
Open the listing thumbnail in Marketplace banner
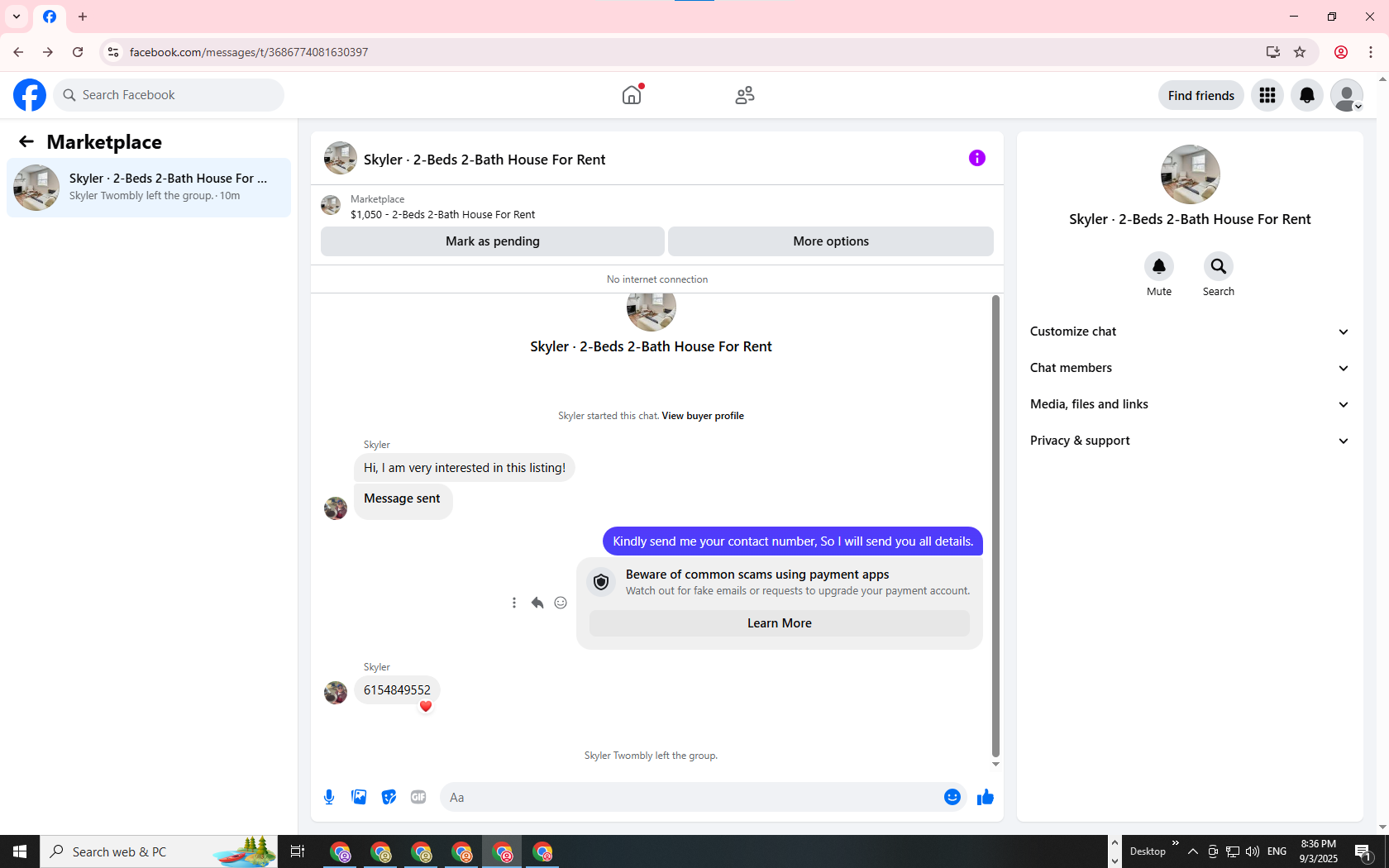click(331, 205)
